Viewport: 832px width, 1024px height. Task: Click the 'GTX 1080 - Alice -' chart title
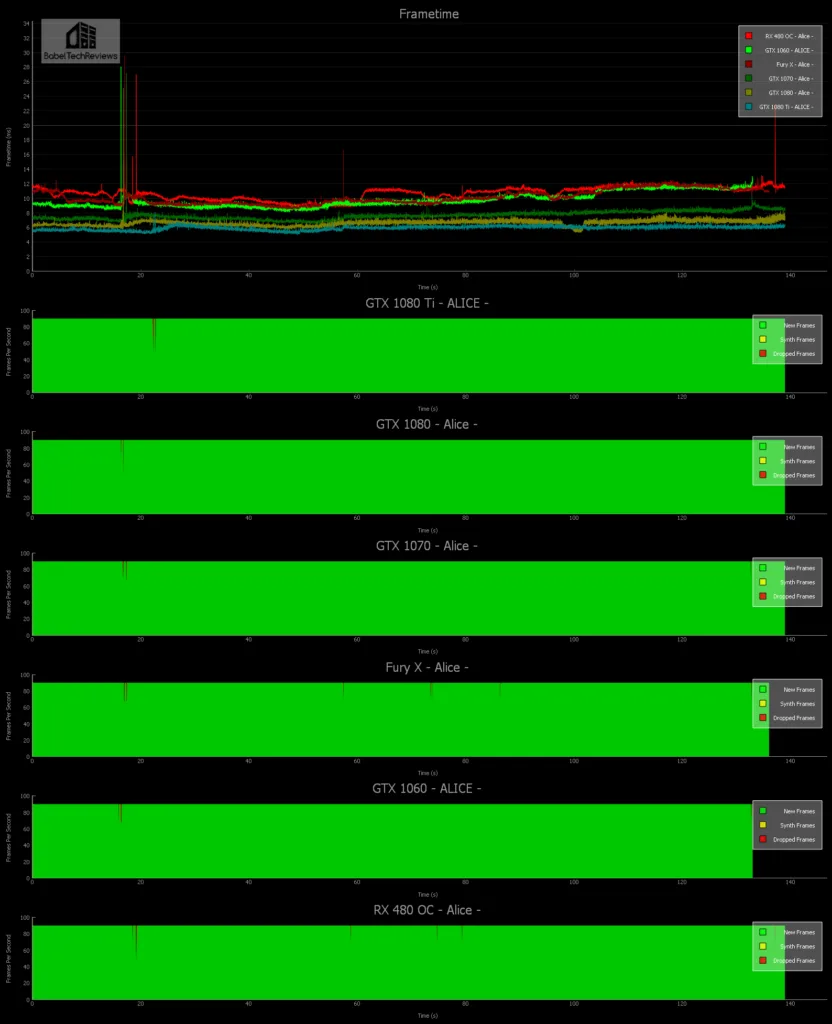click(x=427, y=424)
